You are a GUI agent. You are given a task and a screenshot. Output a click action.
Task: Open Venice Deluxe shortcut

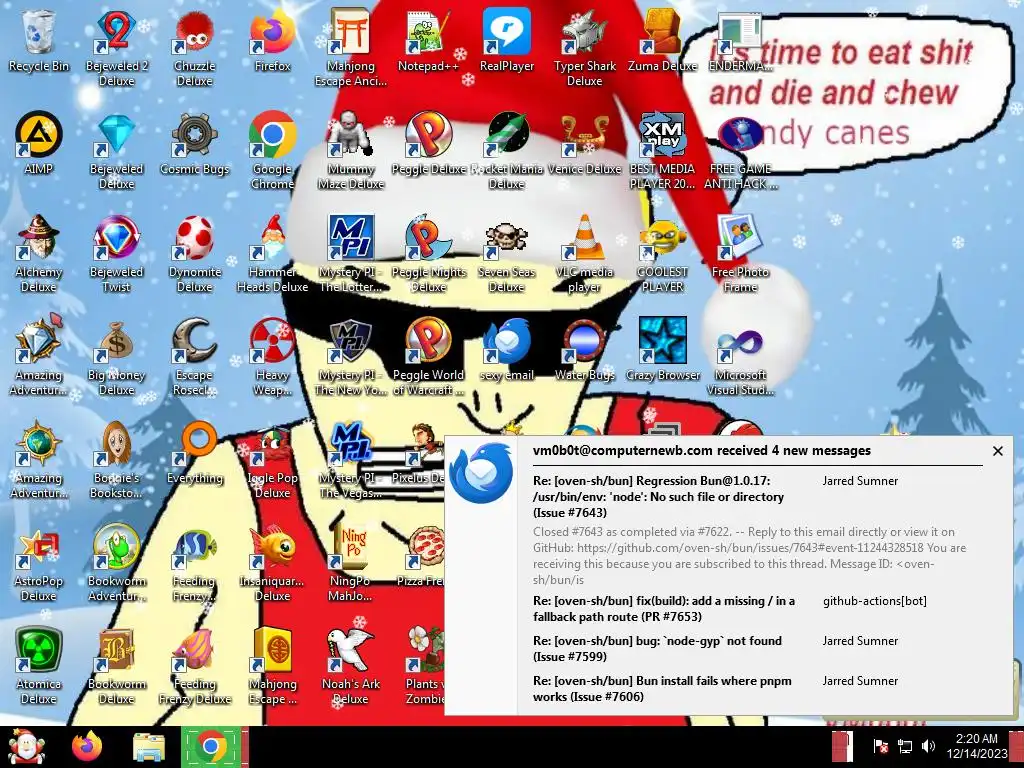tap(584, 144)
